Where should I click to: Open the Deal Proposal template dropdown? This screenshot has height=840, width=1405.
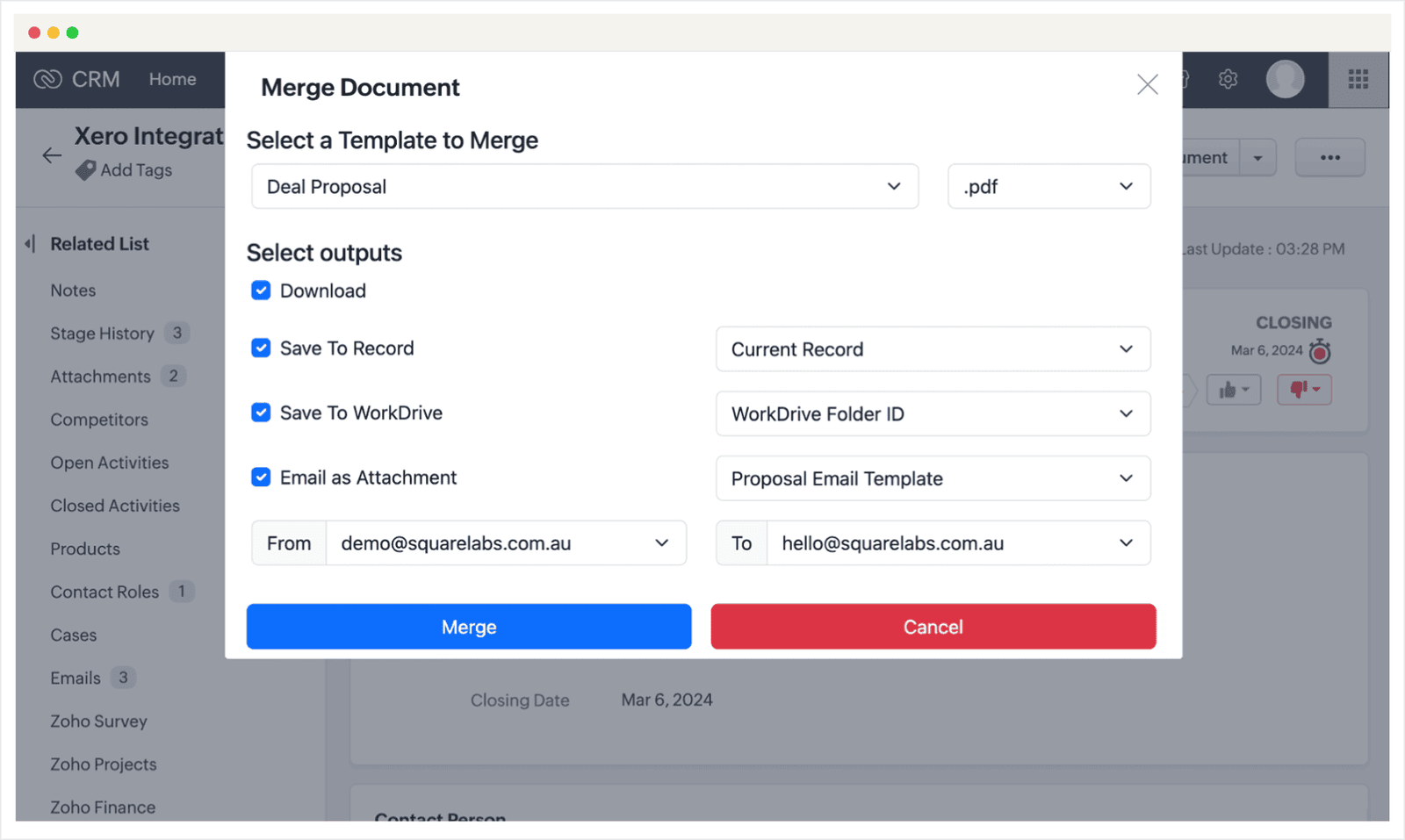point(585,186)
